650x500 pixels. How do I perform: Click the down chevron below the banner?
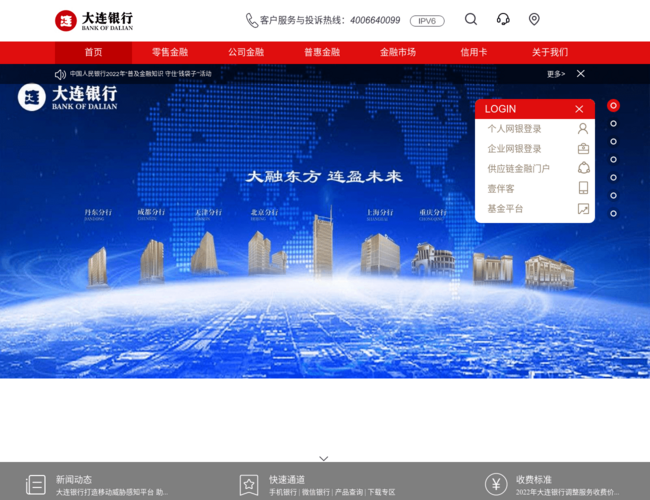pyautogui.click(x=324, y=458)
